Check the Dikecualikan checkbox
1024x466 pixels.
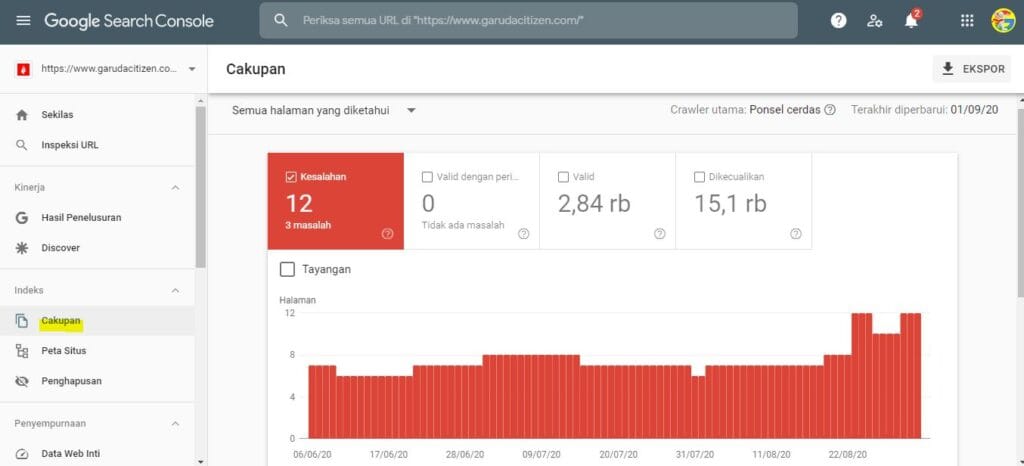click(699, 177)
